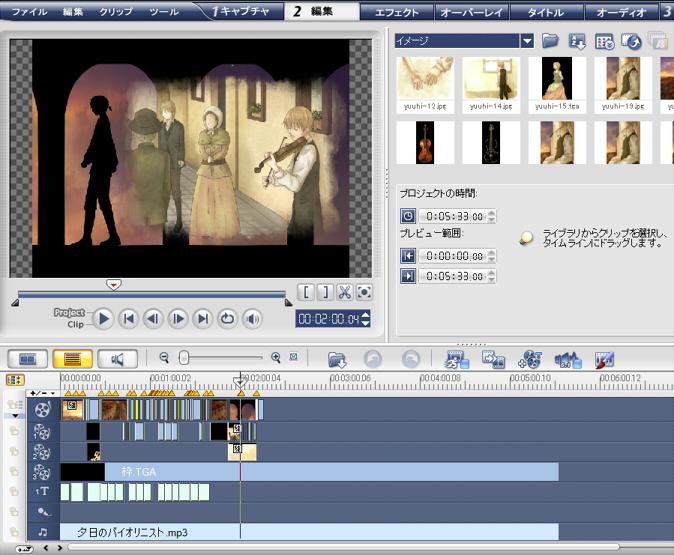
Task: Open the クリップ menu
Action: [116, 12]
